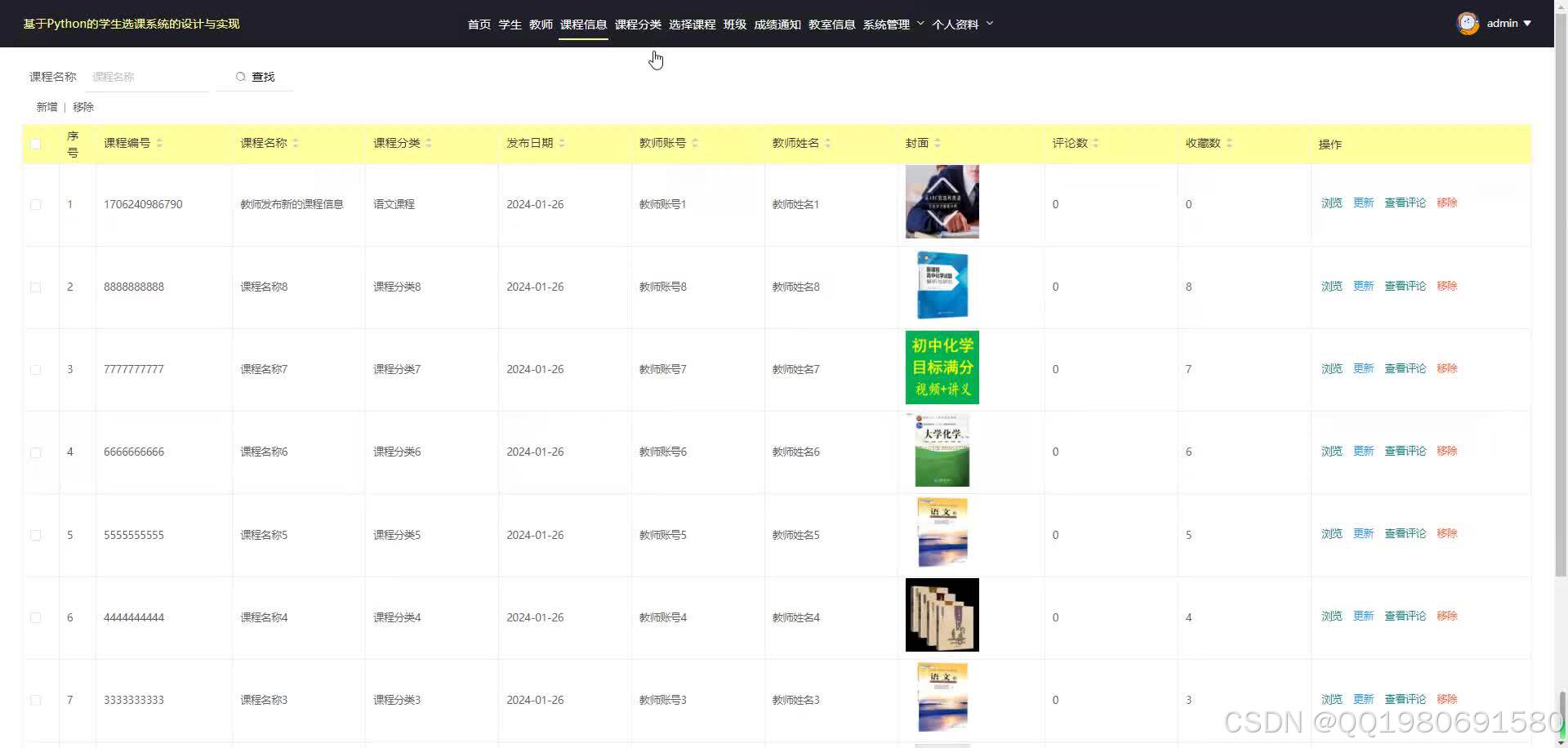
Task: Go to the 首页 menu item
Action: coord(479,24)
